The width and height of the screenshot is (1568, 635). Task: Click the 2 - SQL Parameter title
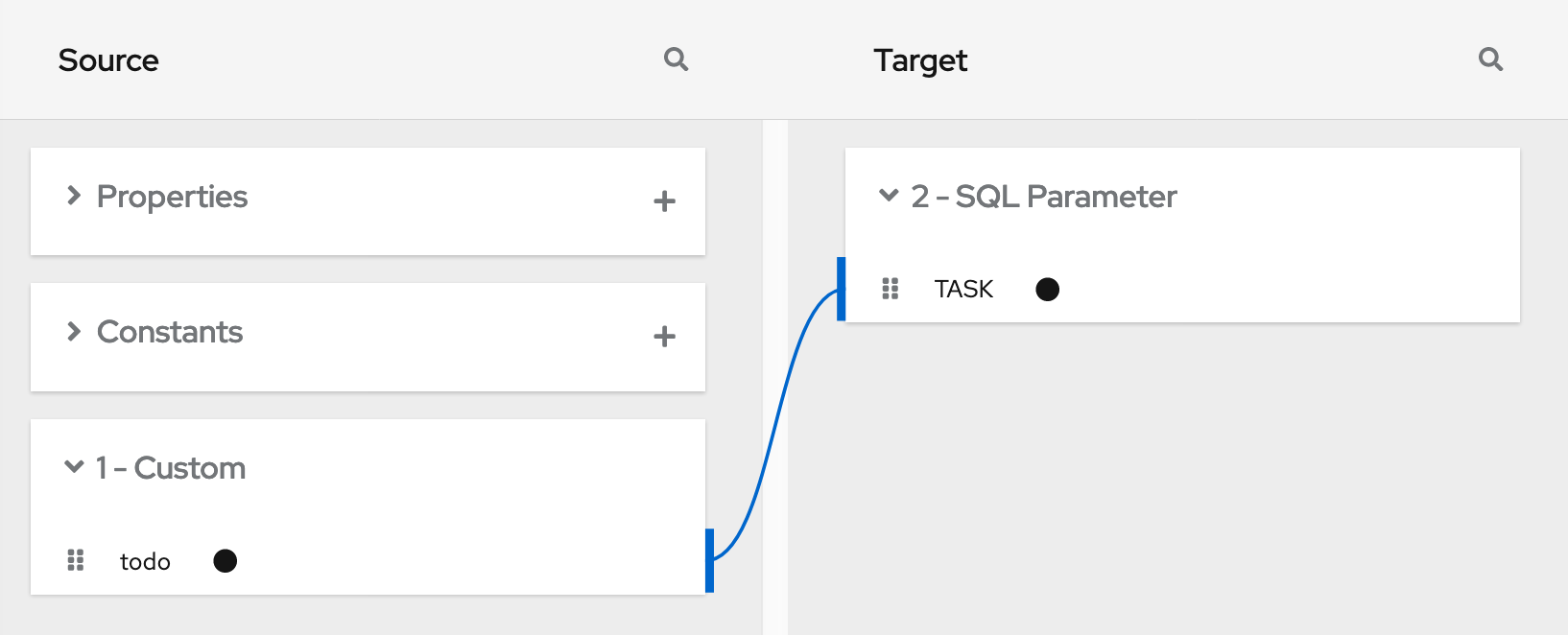[1044, 197]
